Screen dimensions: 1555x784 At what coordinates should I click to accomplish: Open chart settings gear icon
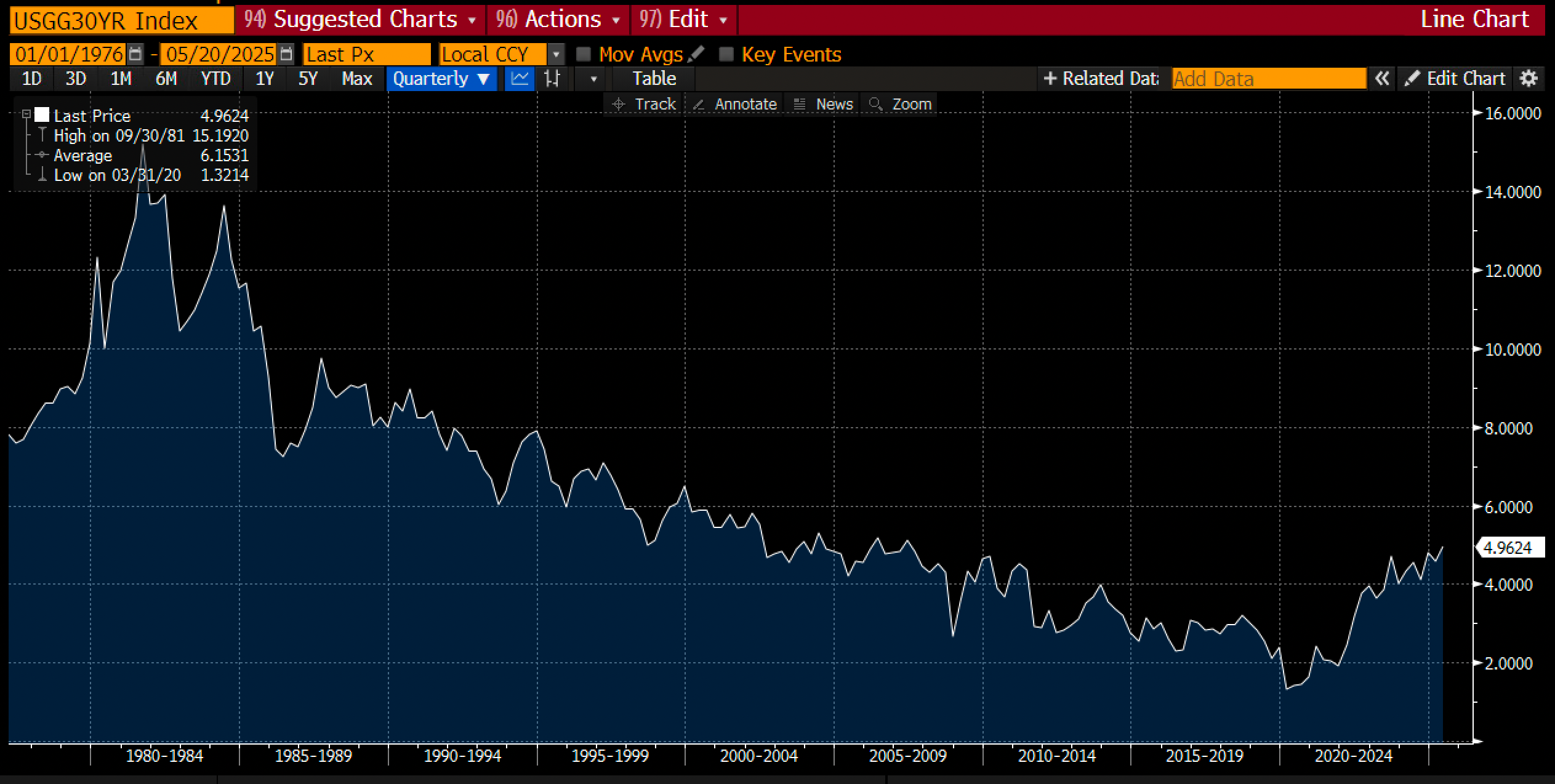coord(1529,79)
